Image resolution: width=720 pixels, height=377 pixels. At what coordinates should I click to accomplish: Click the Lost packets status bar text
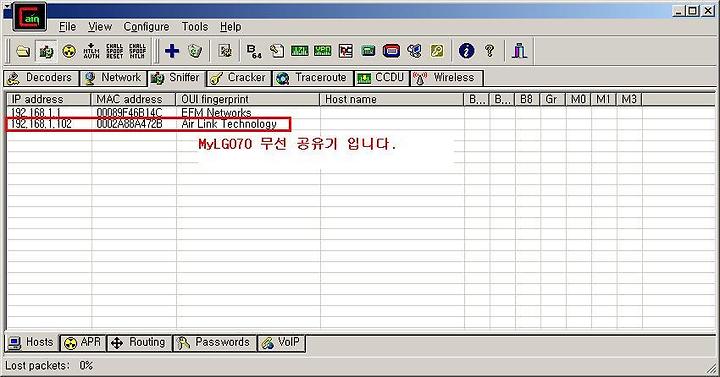pyautogui.click(x=49, y=366)
